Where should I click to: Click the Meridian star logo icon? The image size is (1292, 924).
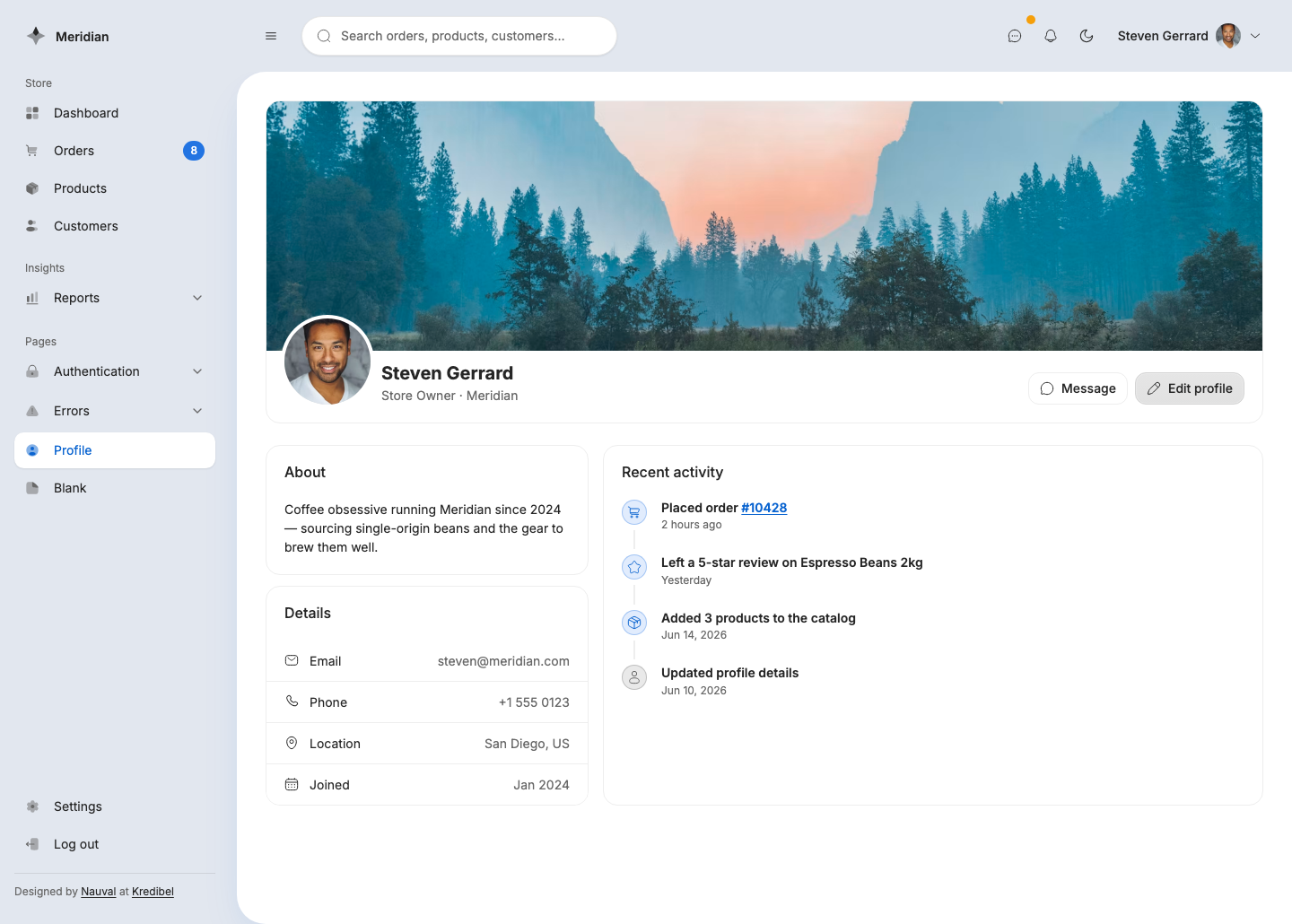[36, 36]
